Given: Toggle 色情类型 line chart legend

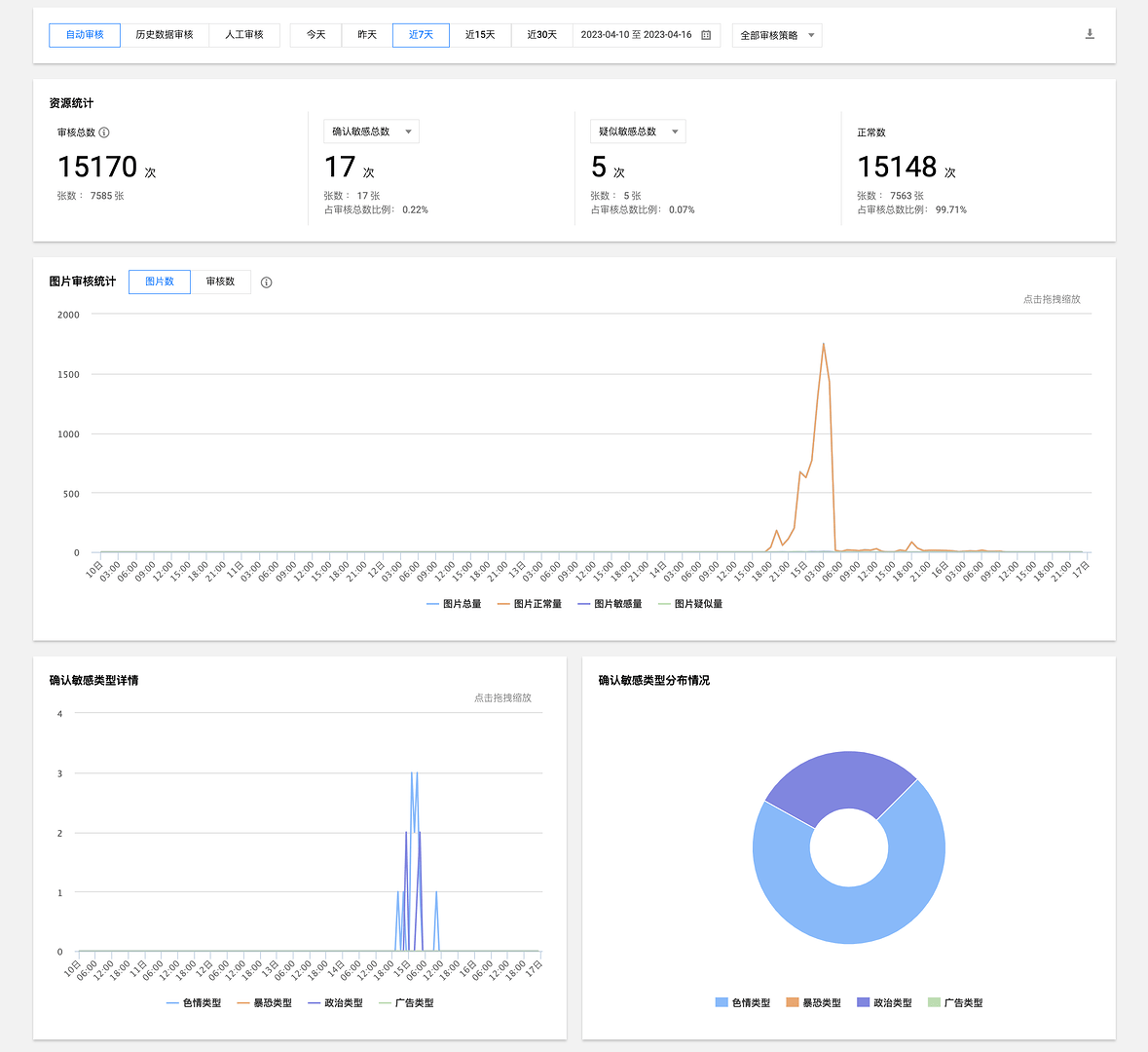Looking at the screenshot, I should (194, 1002).
